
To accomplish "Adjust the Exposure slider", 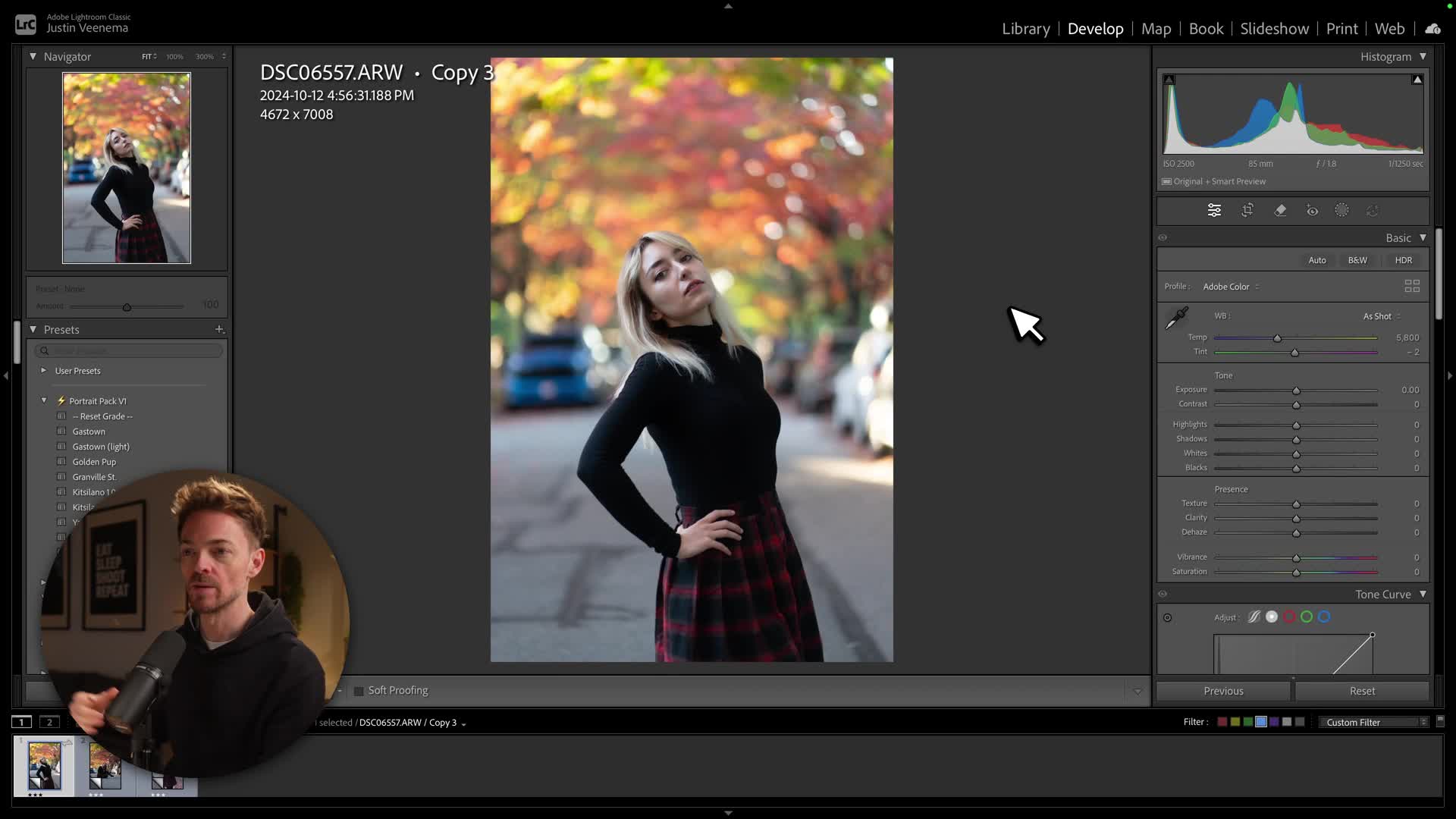I will (1296, 391).
